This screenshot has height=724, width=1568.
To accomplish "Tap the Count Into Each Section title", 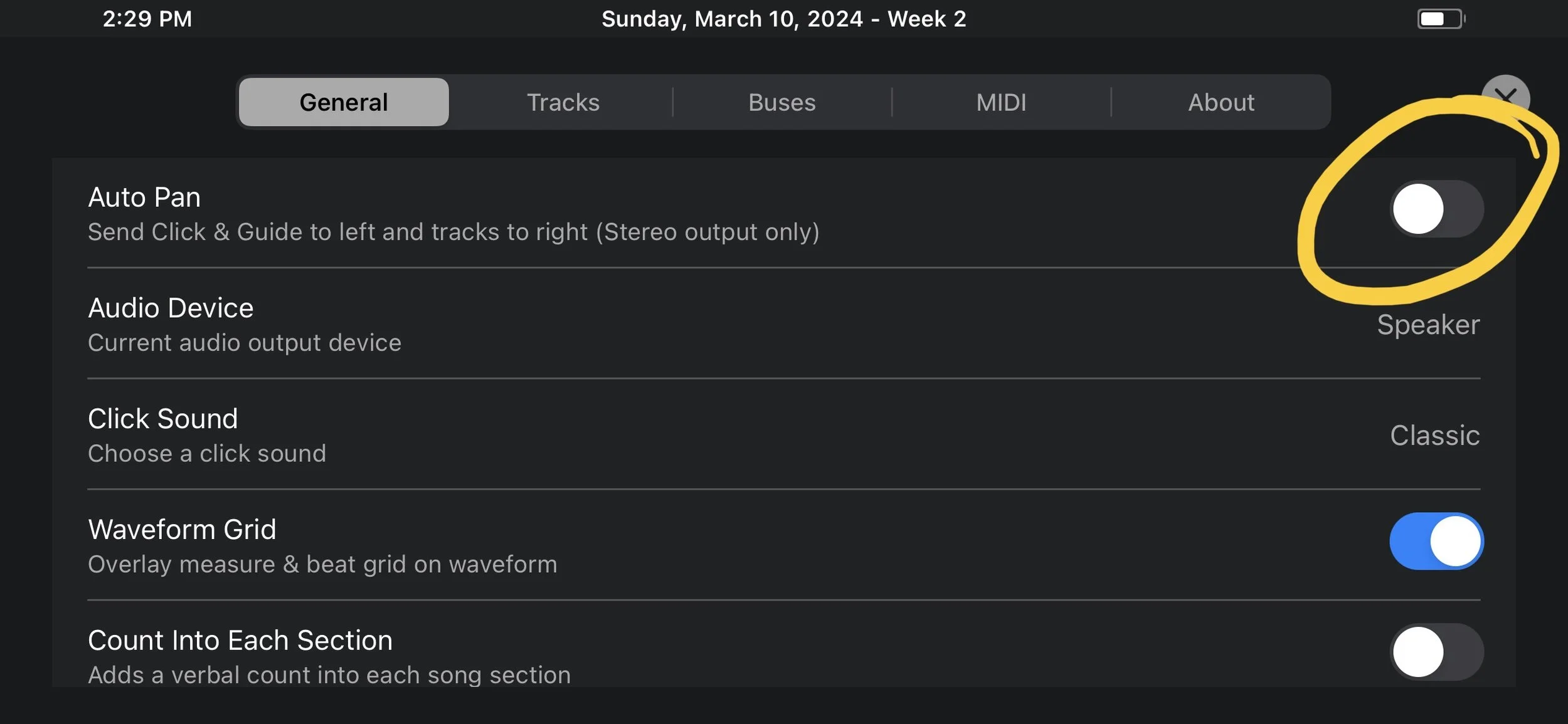I will pos(240,641).
